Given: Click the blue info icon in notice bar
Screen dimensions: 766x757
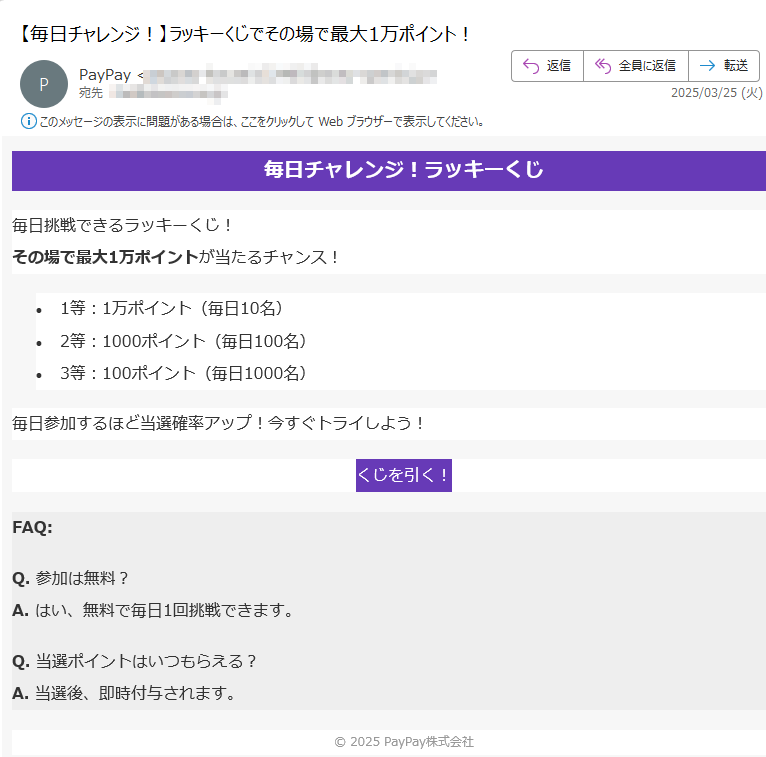Looking at the screenshot, I should [28, 121].
